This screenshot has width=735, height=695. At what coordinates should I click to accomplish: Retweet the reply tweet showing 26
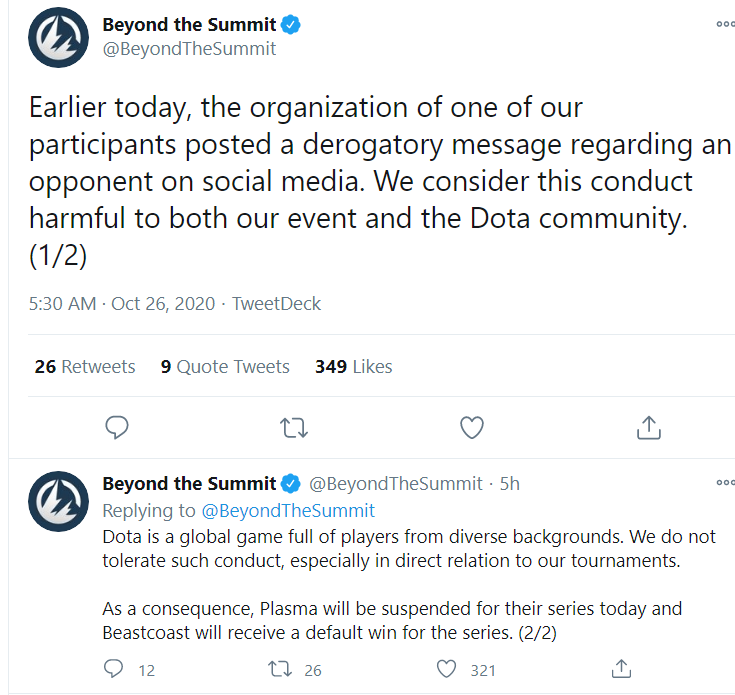pyautogui.click(x=281, y=669)
